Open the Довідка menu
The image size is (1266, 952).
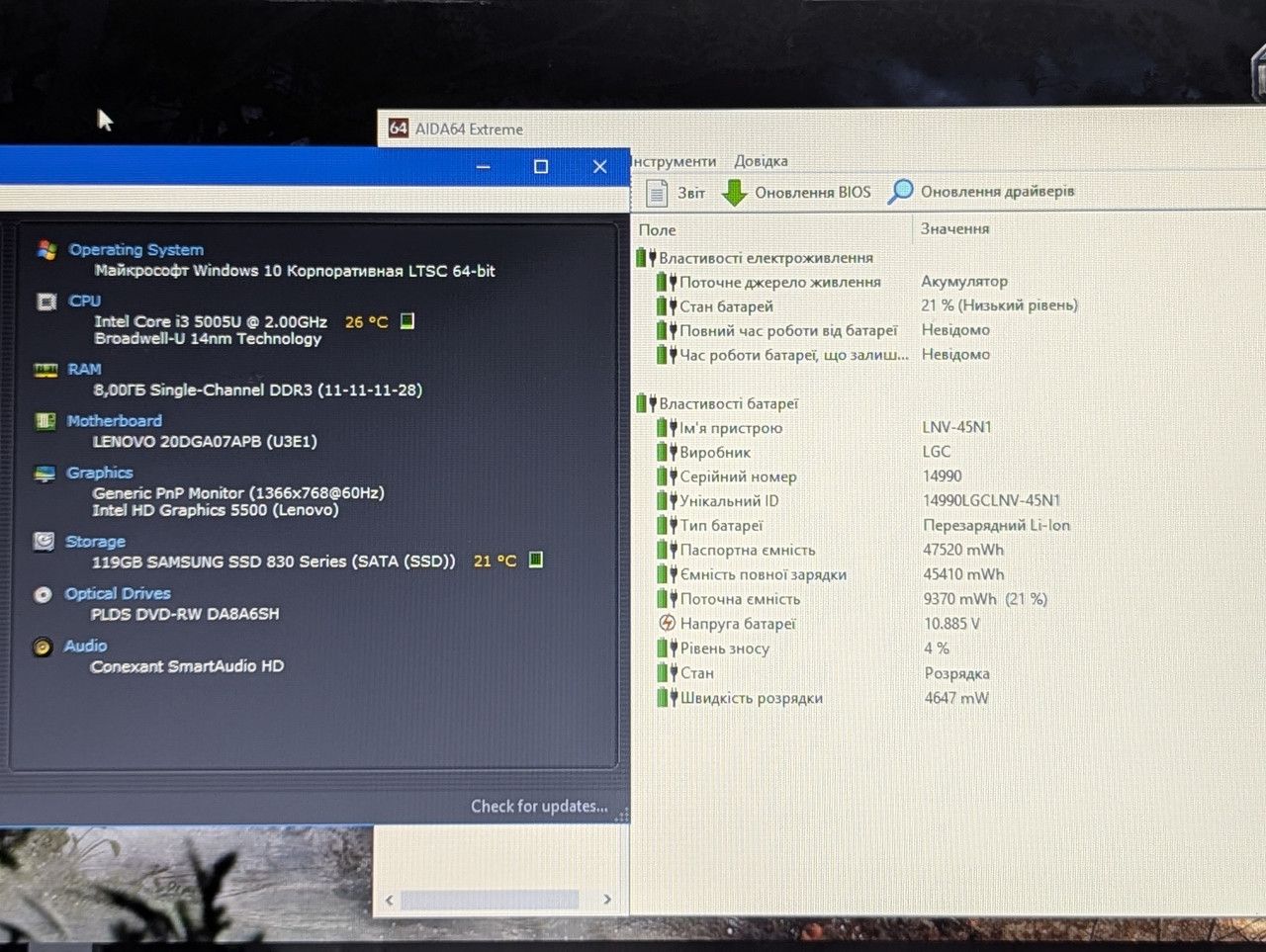click(761, 161)
